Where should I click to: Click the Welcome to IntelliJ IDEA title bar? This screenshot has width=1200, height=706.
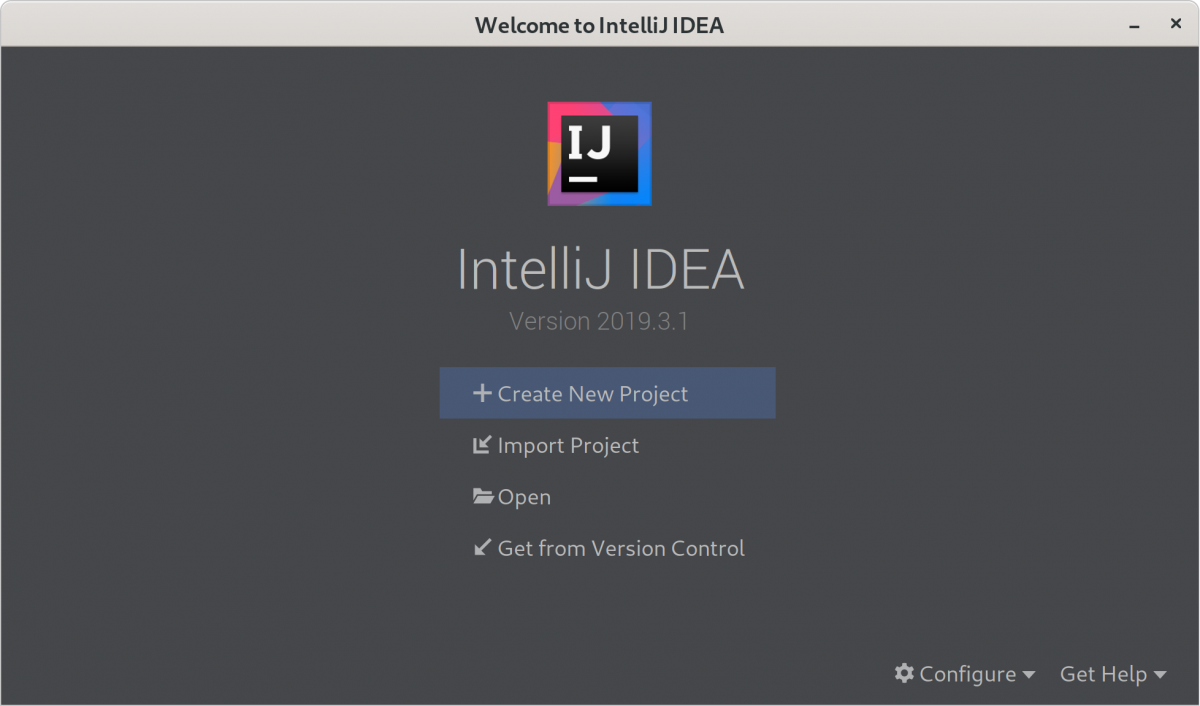[600, 24]
